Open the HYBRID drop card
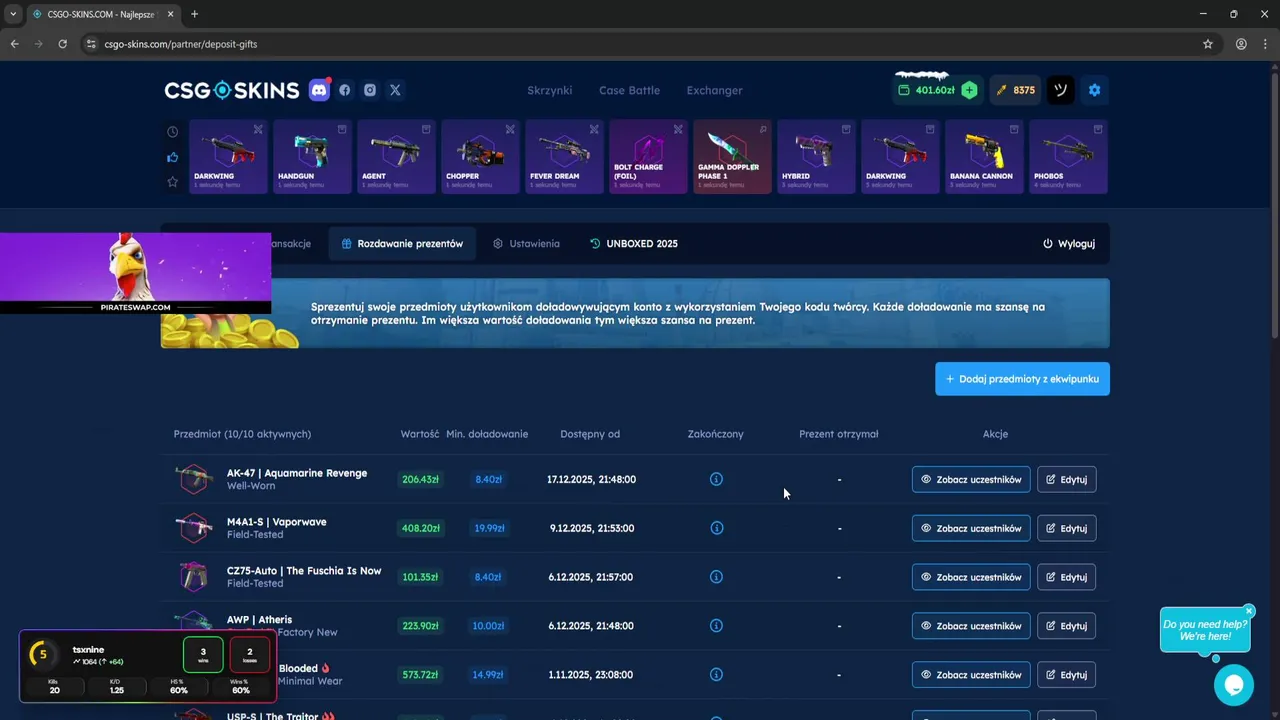Viewport: 1280px width, 720px height. click(x=816, y=157)
